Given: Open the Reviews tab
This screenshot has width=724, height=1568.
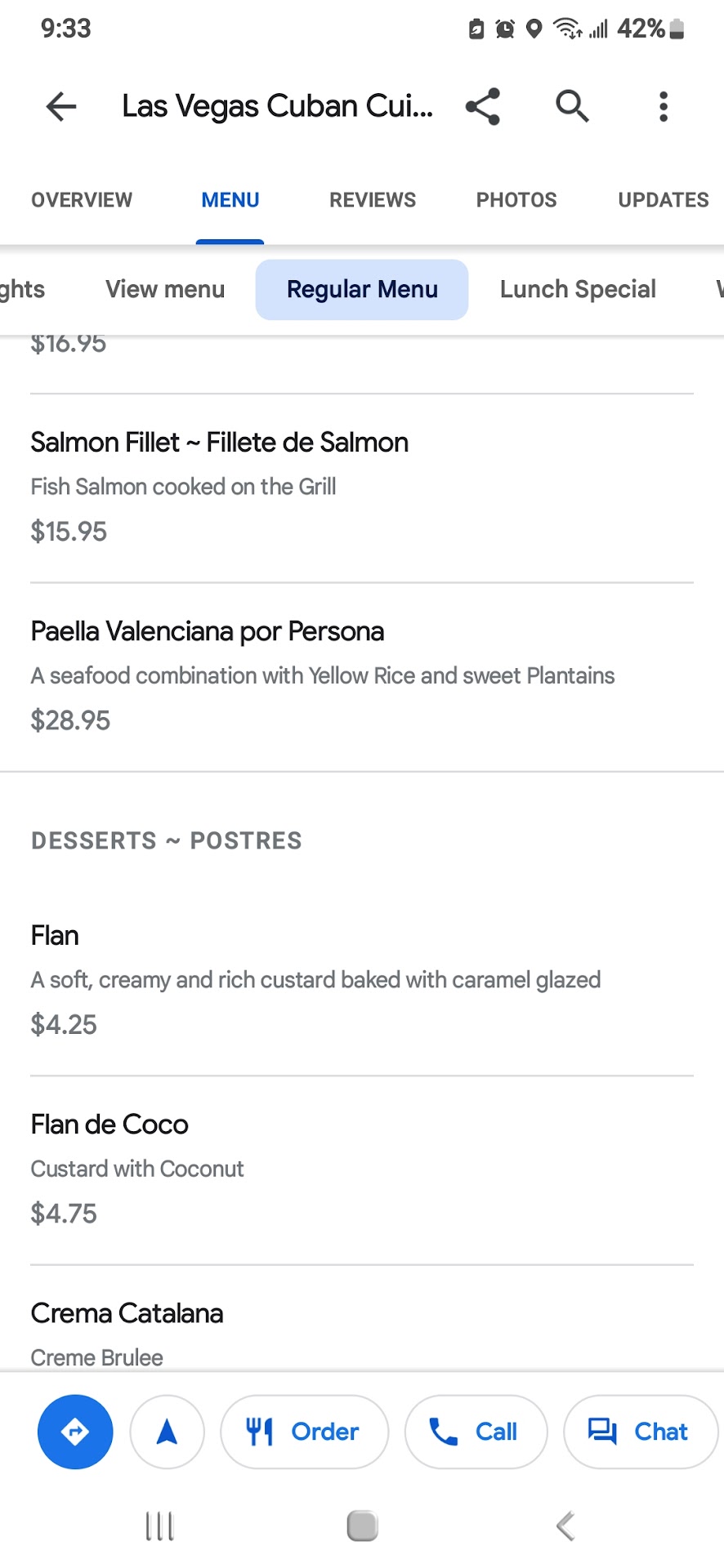Looking at the screenshot, I should coord(373,200).
